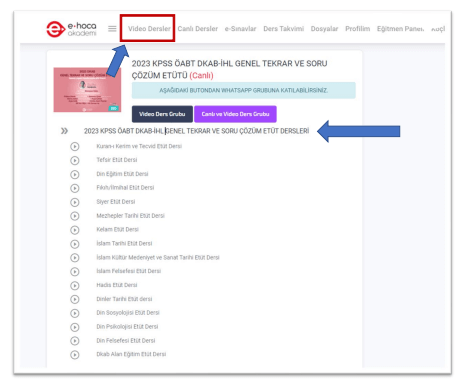Click the Video Ders Grubu button
This screenshot has height=382, width=467.
[162, 114]
